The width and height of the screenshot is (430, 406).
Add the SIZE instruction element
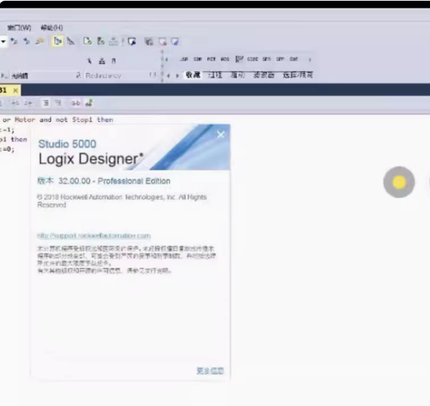[253, 59]
